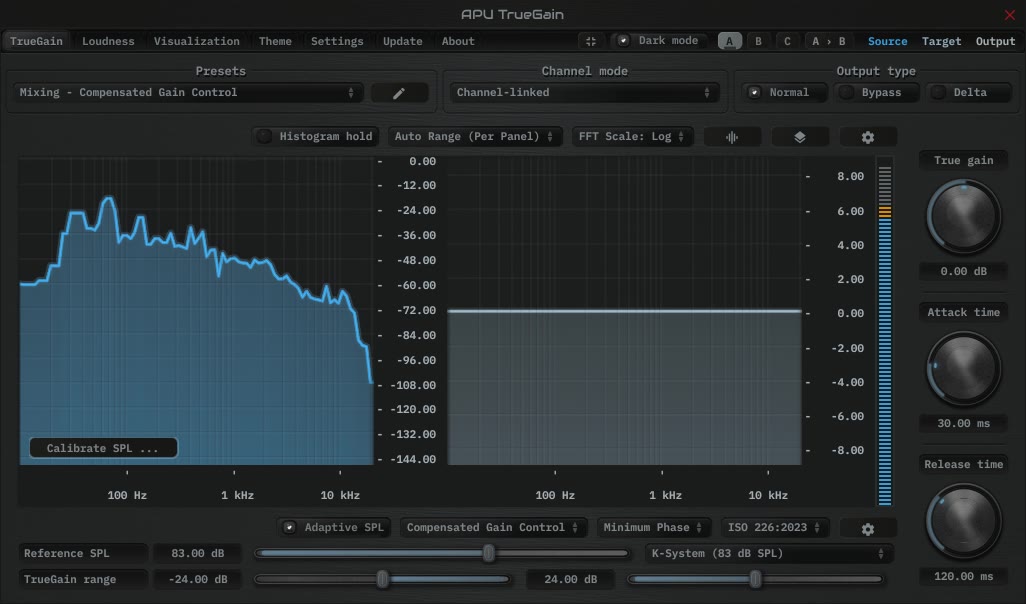Click the True gain knob
Image resolution: width=1026 pixels, height=604 pixels.
(x=963, y=217)
